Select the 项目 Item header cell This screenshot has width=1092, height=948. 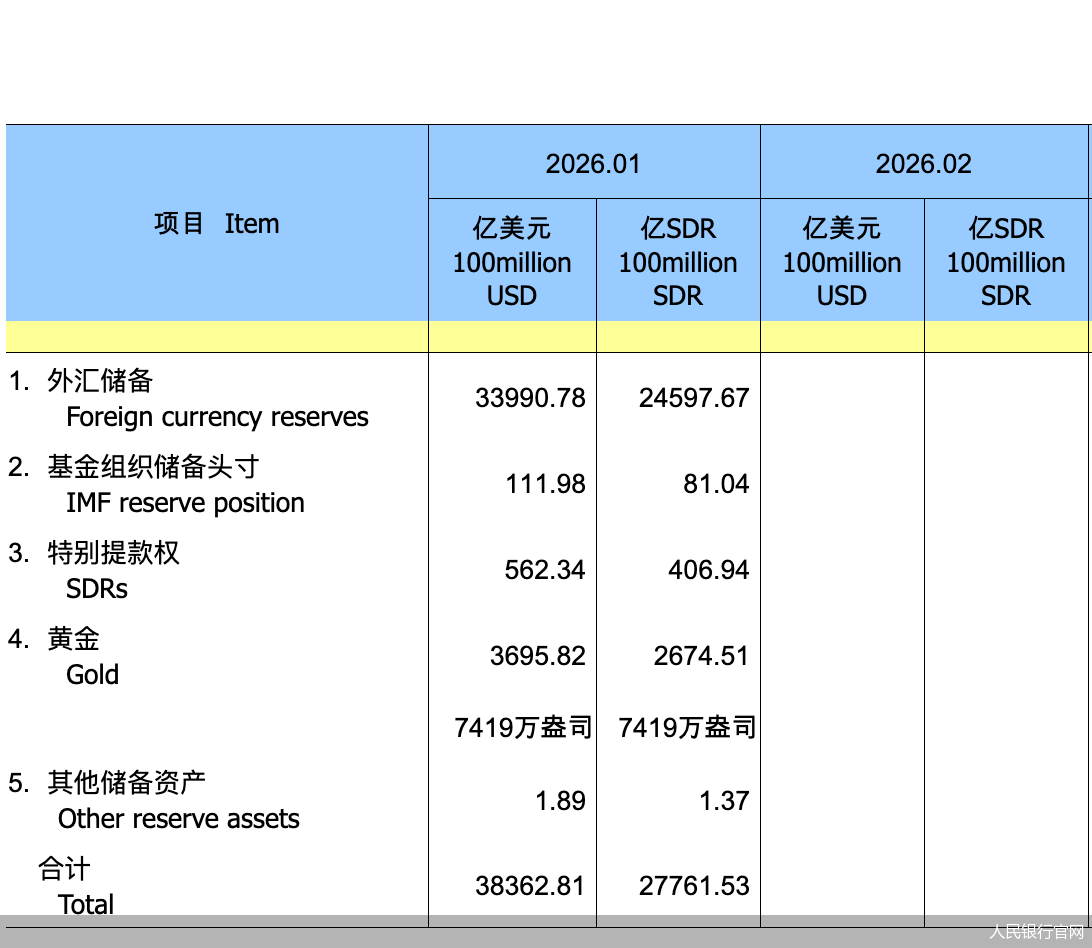[216, 224]
